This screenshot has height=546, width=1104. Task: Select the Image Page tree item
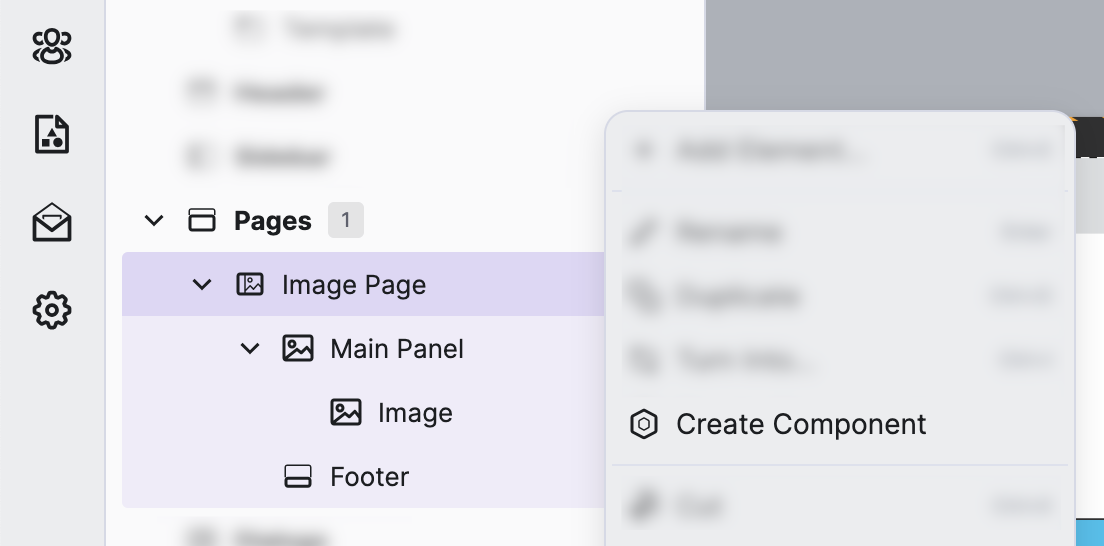(x=354, y=285)
